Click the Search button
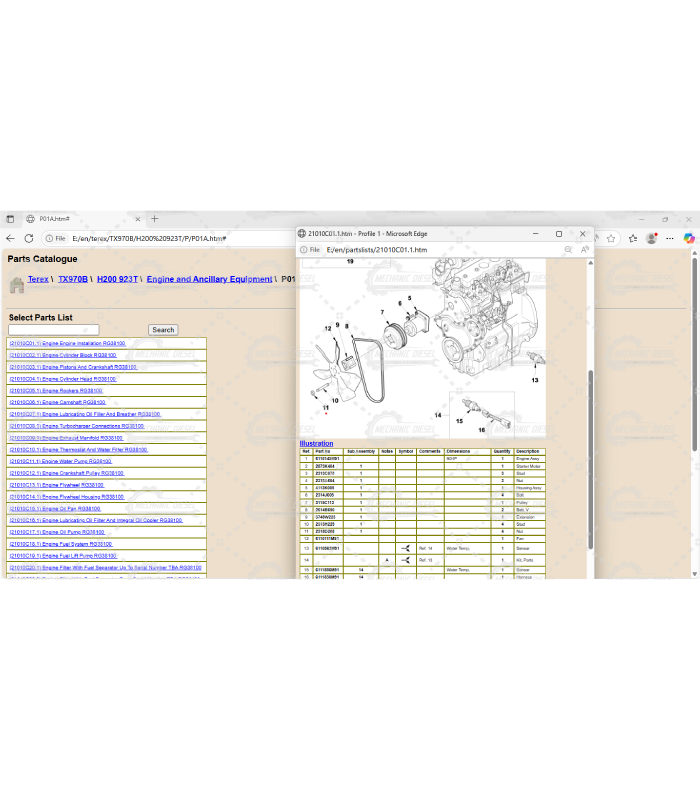This screenshot has height=800, width=700. pyautogui.click(x=163, y=330)
